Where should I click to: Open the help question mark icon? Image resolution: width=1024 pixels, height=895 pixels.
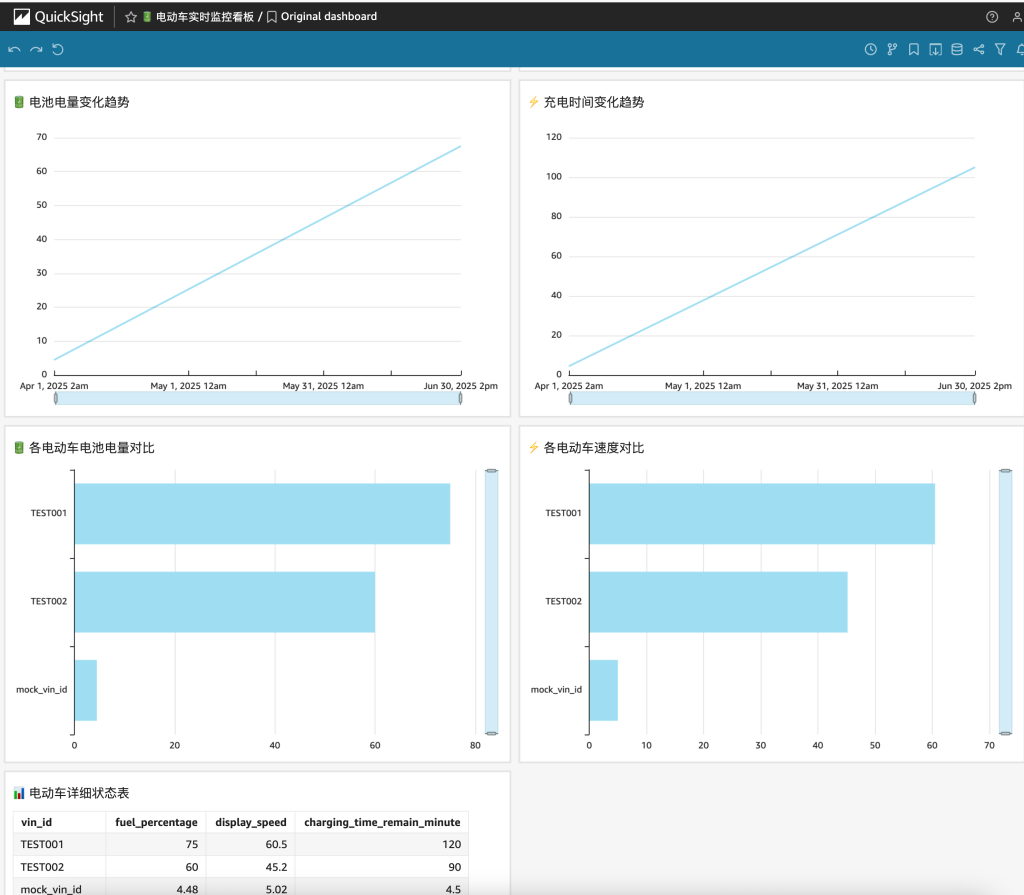point(991,17)
